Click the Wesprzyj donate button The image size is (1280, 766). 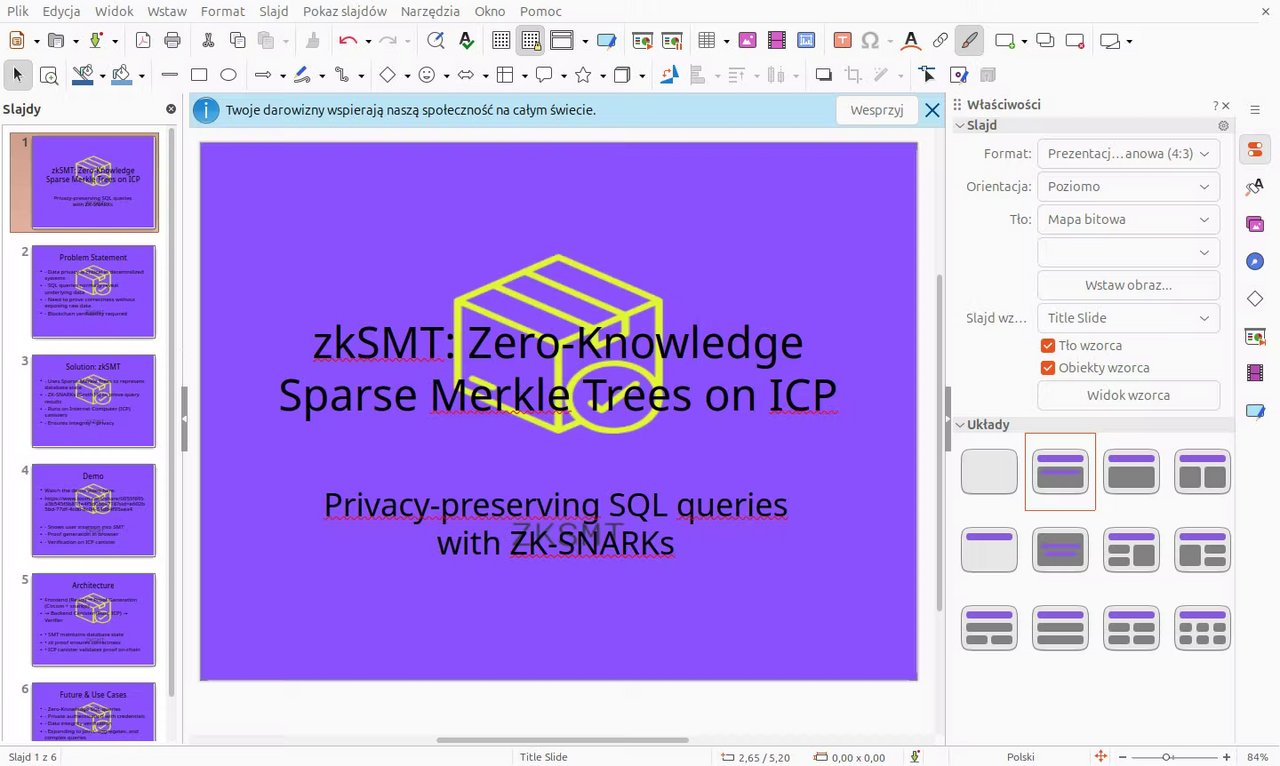[x=877, y=110]
